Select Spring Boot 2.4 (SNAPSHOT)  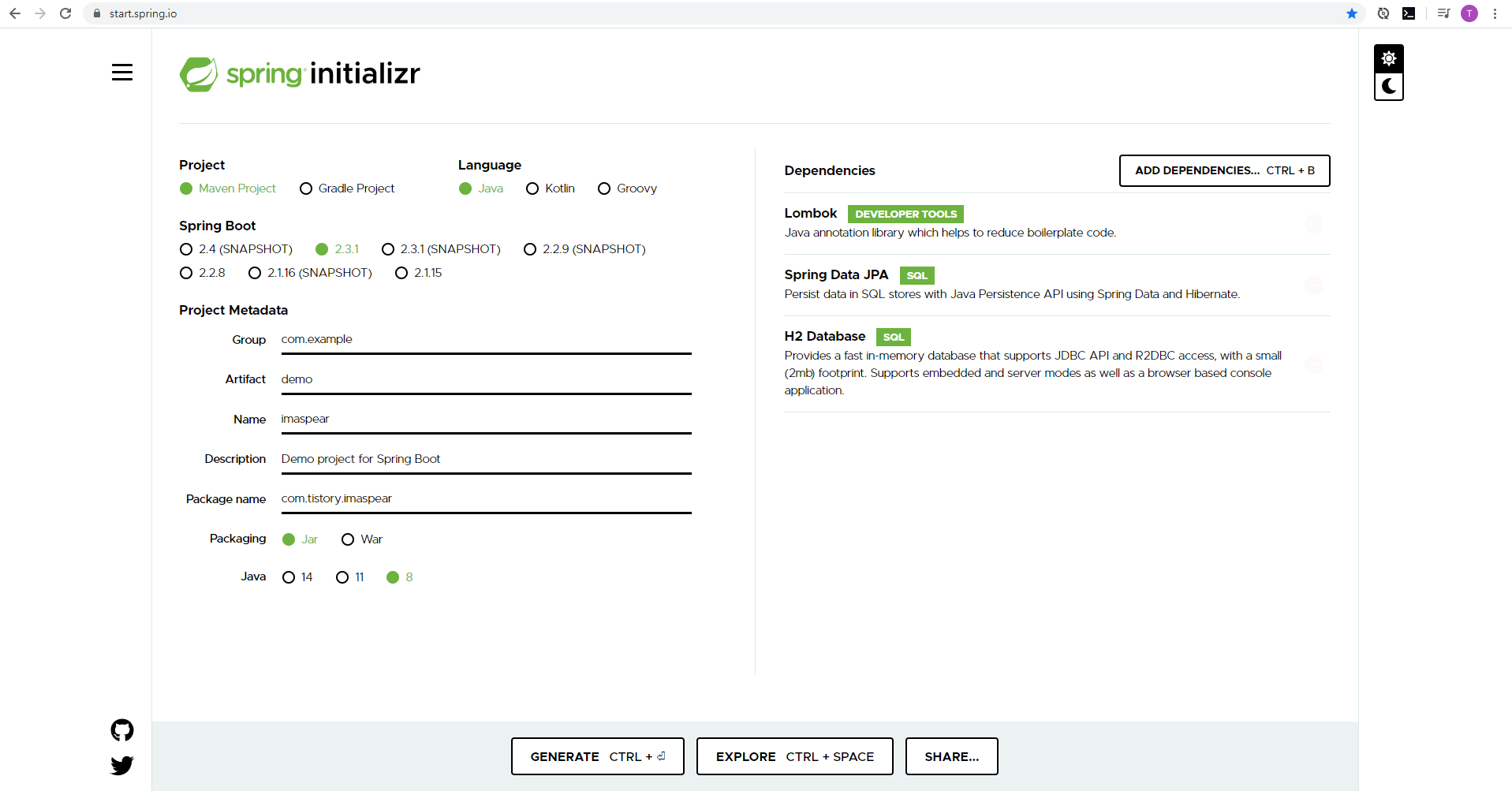point(236,249)
